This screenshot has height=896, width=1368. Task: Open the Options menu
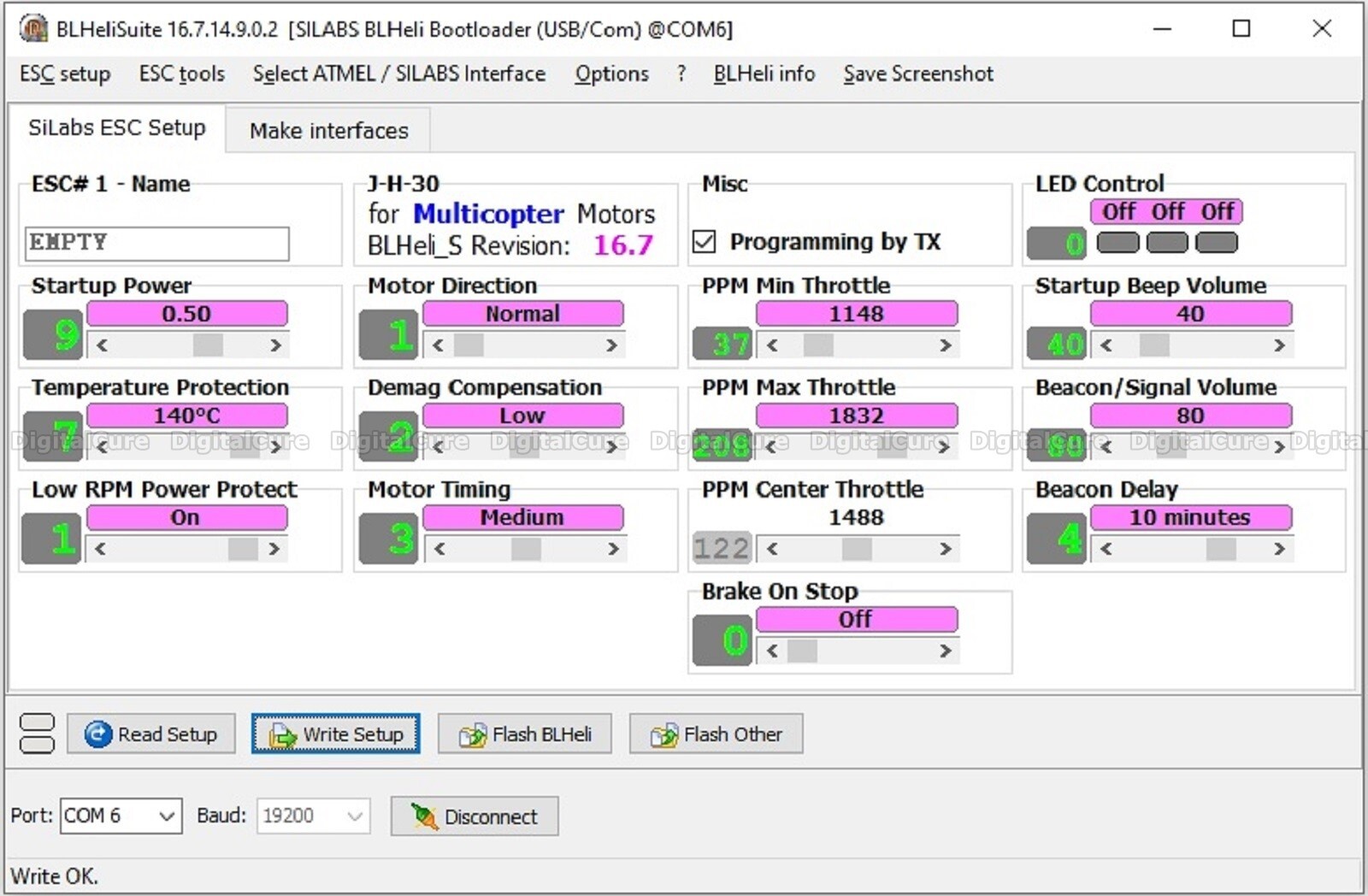pos(611,74)
